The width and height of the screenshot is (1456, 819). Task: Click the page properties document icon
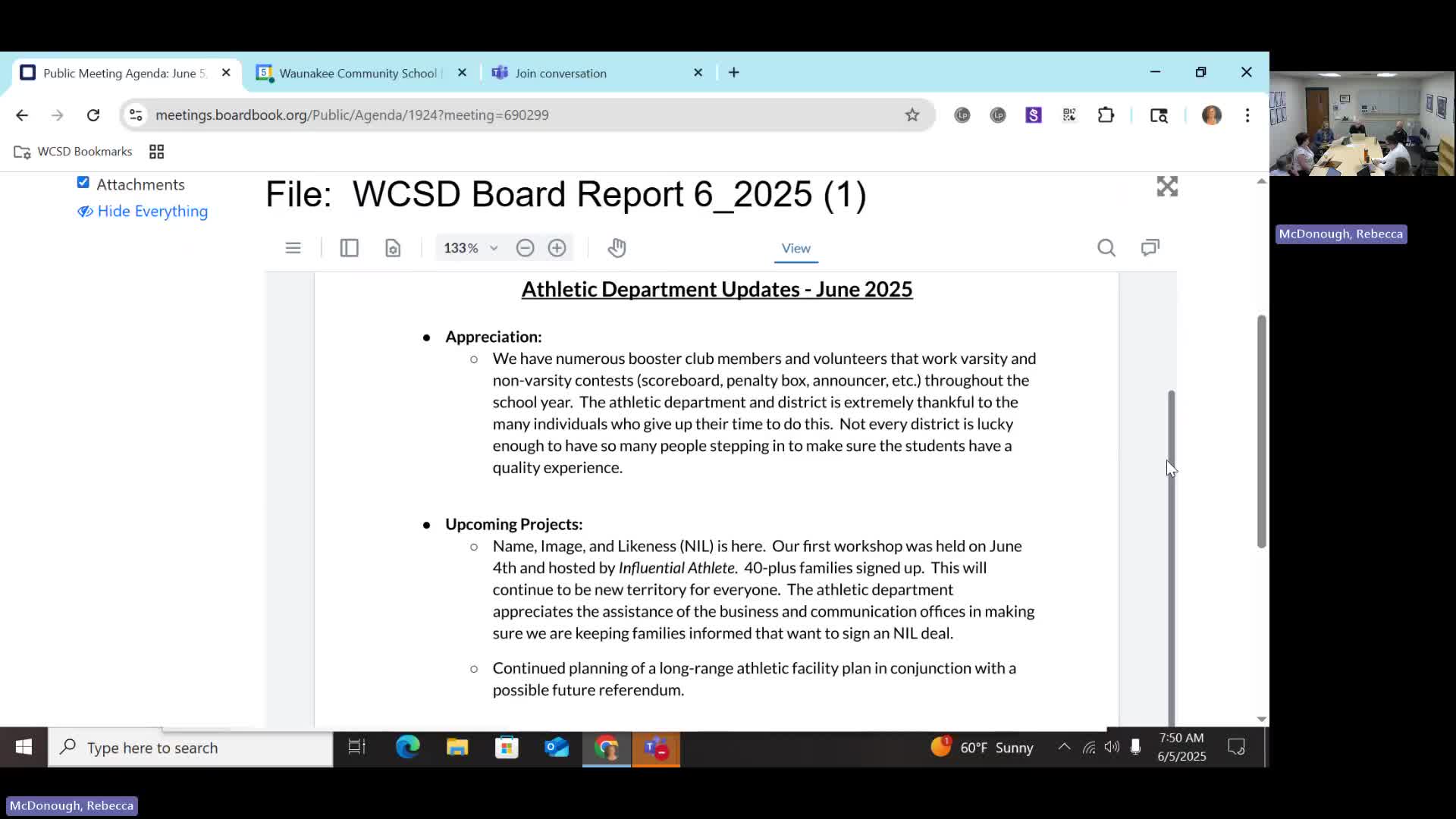393,247
